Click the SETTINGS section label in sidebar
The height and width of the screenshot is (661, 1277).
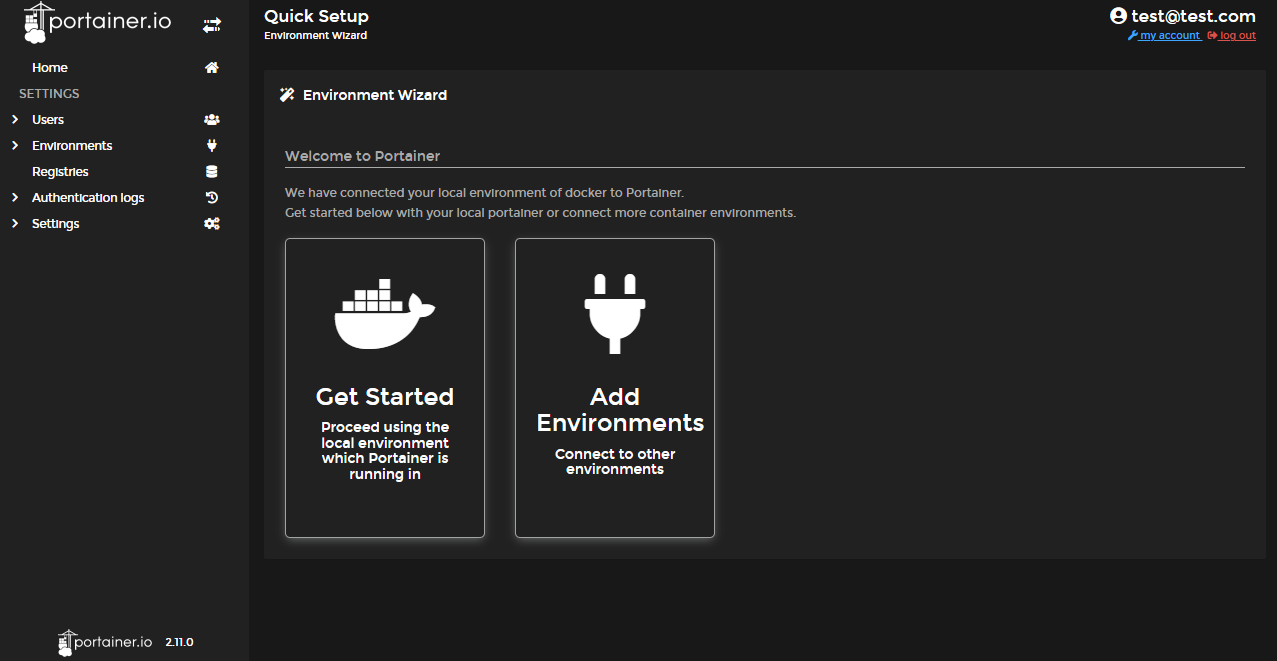(x=49, y=94)
